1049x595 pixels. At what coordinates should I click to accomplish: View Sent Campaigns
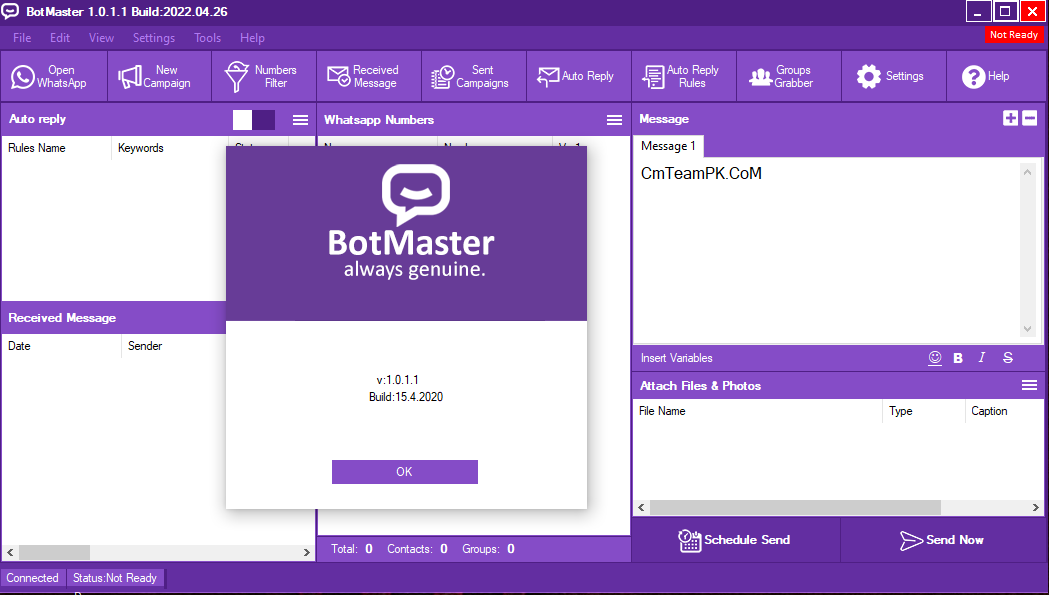click(x=474, y=76)
